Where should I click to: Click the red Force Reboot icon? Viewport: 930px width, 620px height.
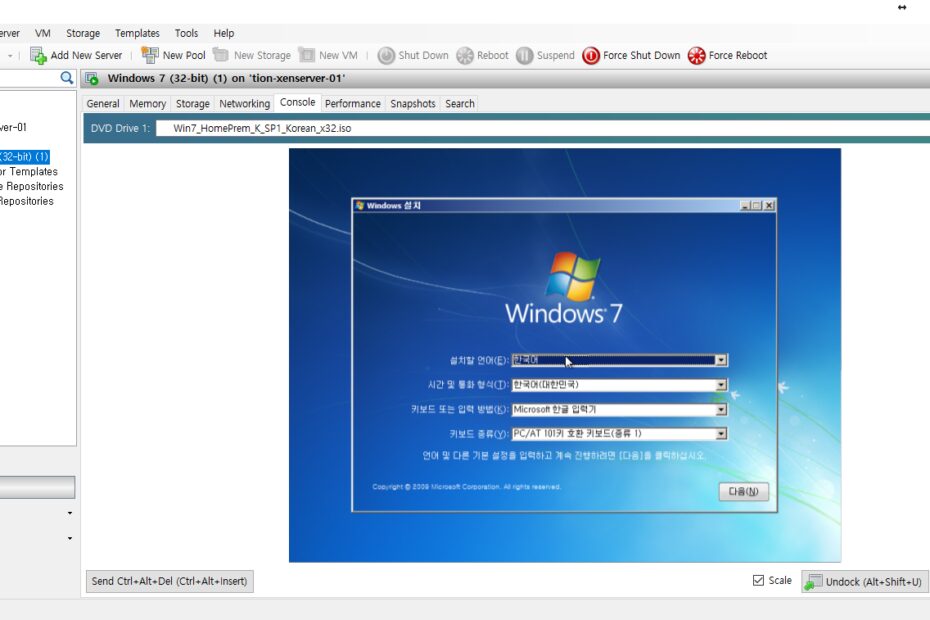696,56
